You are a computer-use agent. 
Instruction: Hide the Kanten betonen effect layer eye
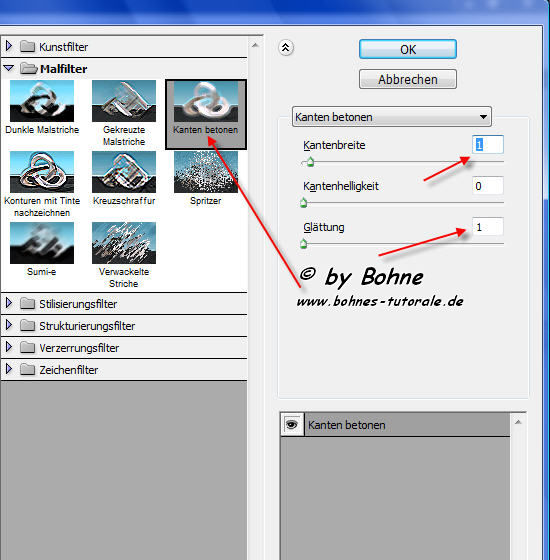click(x=292, y=425)
